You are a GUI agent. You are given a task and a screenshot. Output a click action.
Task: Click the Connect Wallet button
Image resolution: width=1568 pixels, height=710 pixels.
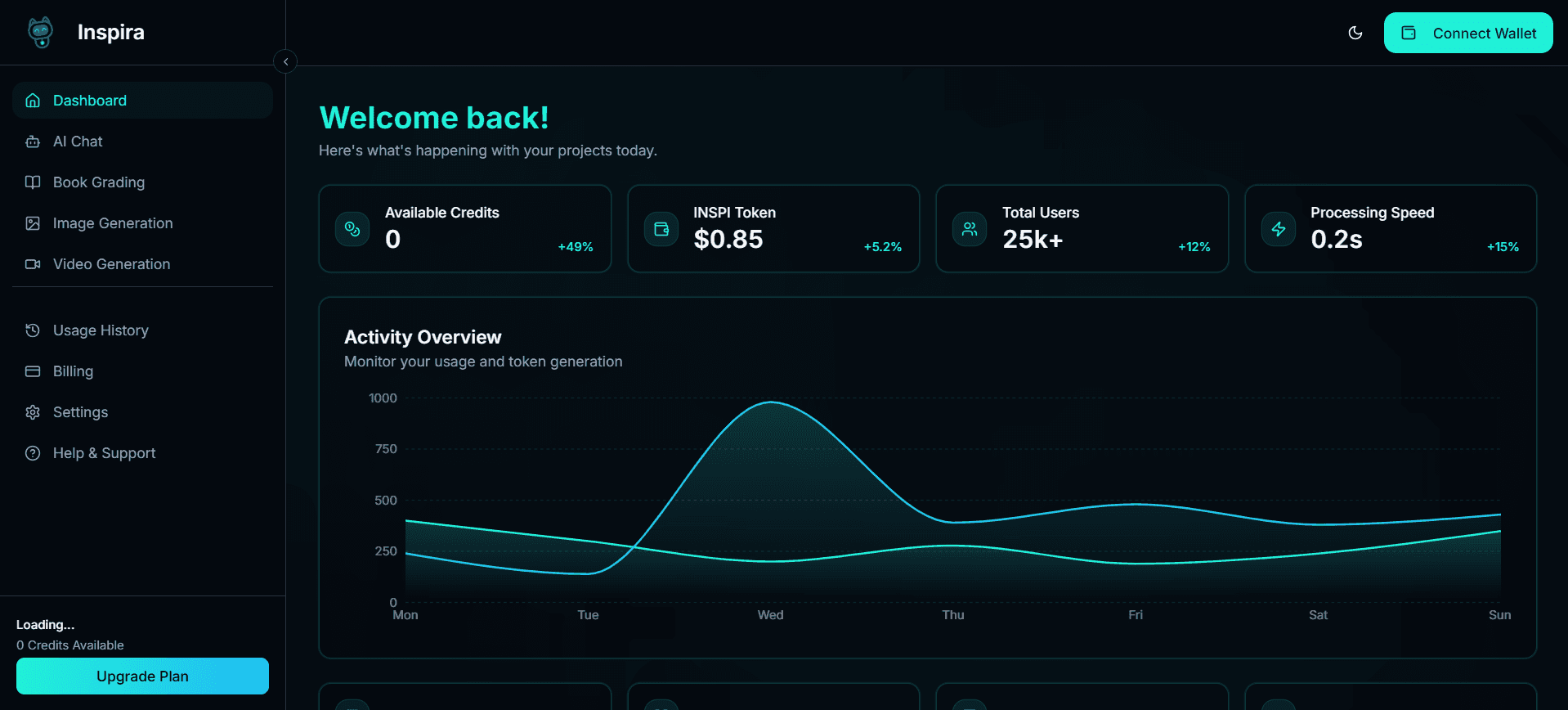click(x=1467, y=33)
